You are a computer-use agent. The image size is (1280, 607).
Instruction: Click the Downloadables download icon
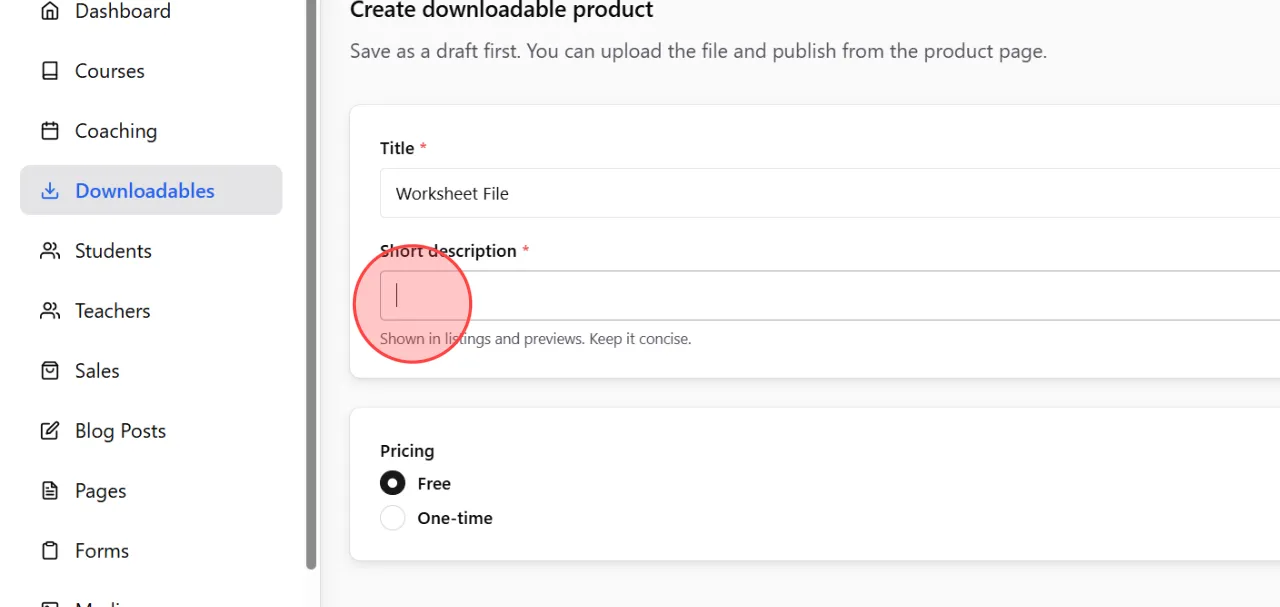coord(49,191)
